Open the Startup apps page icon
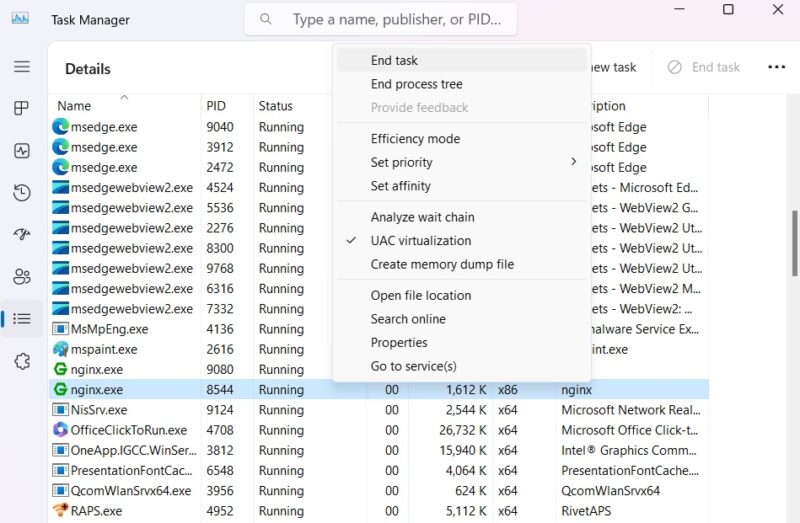 click(22, 235)
